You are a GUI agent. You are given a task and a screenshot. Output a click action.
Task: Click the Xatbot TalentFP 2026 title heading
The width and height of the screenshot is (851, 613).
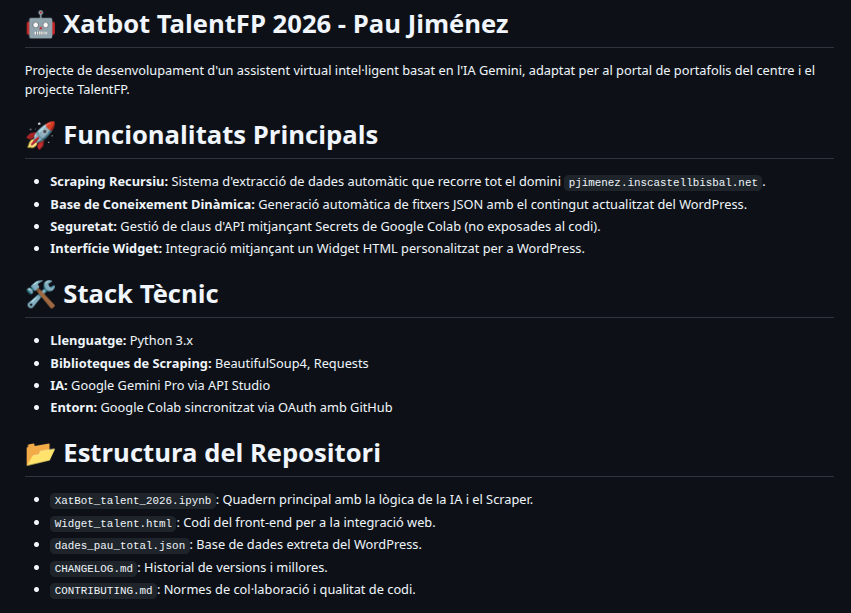click(286, 25)
